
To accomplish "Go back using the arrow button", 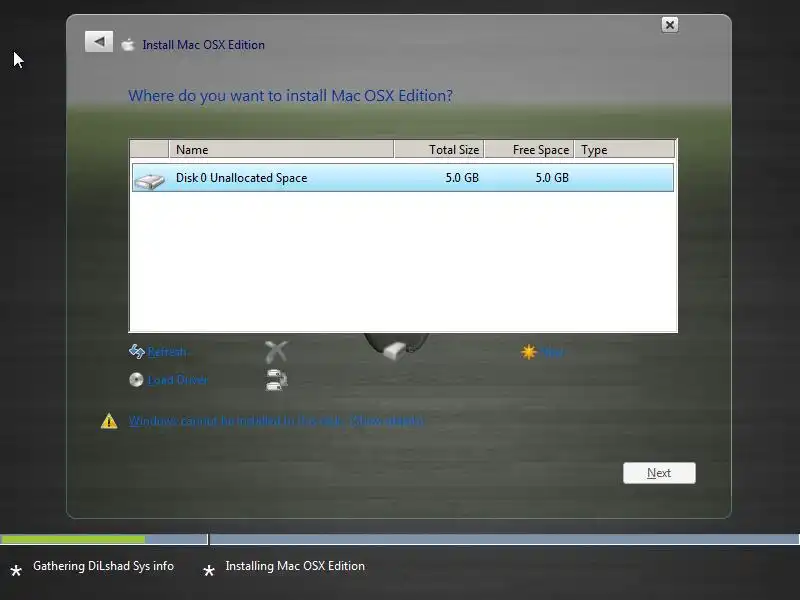I will coord(99,42).
